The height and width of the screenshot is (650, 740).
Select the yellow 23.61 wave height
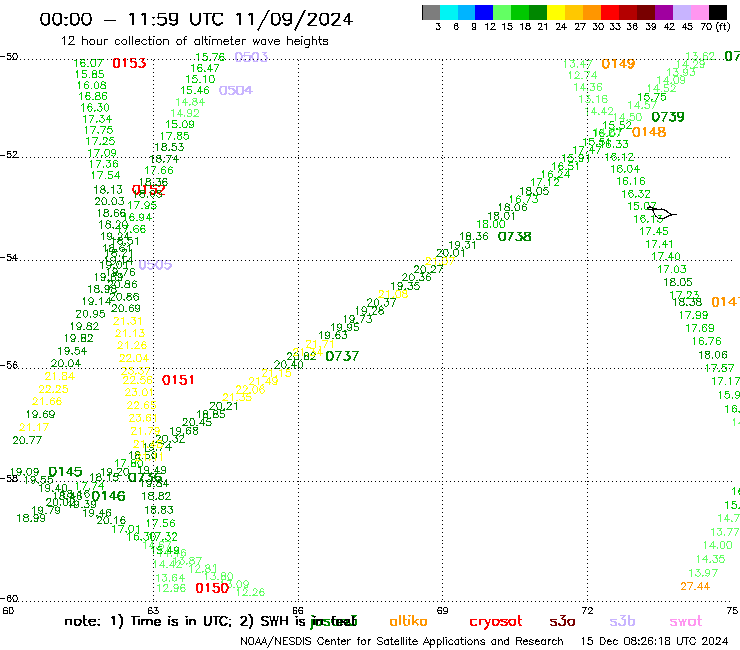pos(143,418)
